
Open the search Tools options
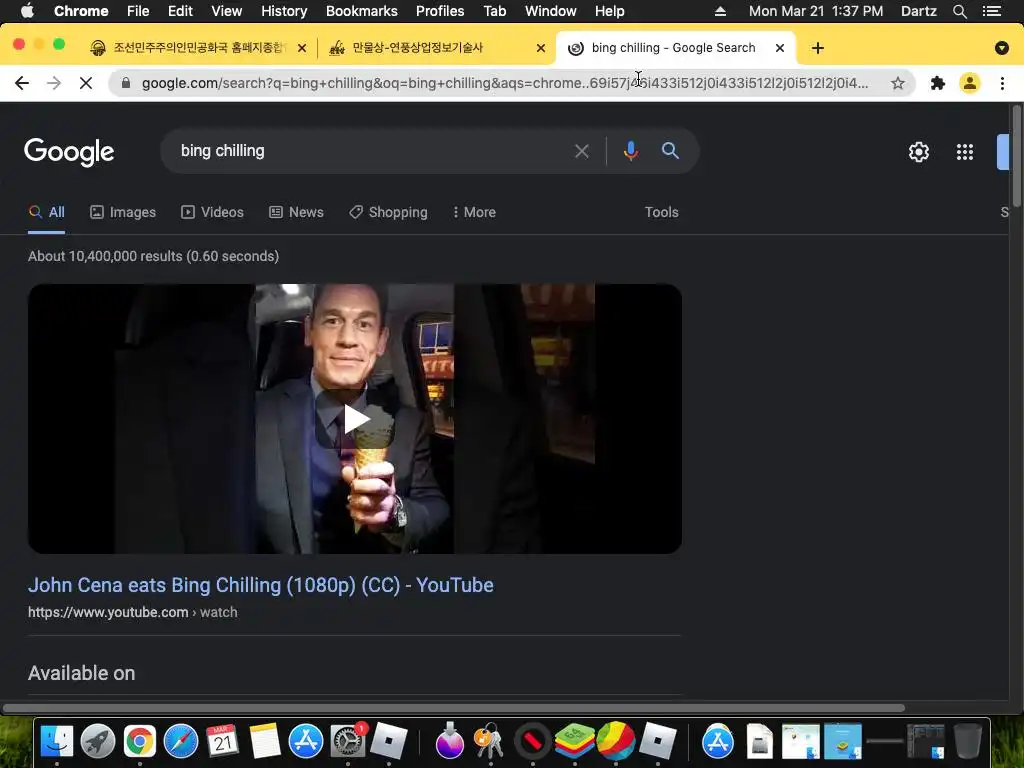[661, 212]
